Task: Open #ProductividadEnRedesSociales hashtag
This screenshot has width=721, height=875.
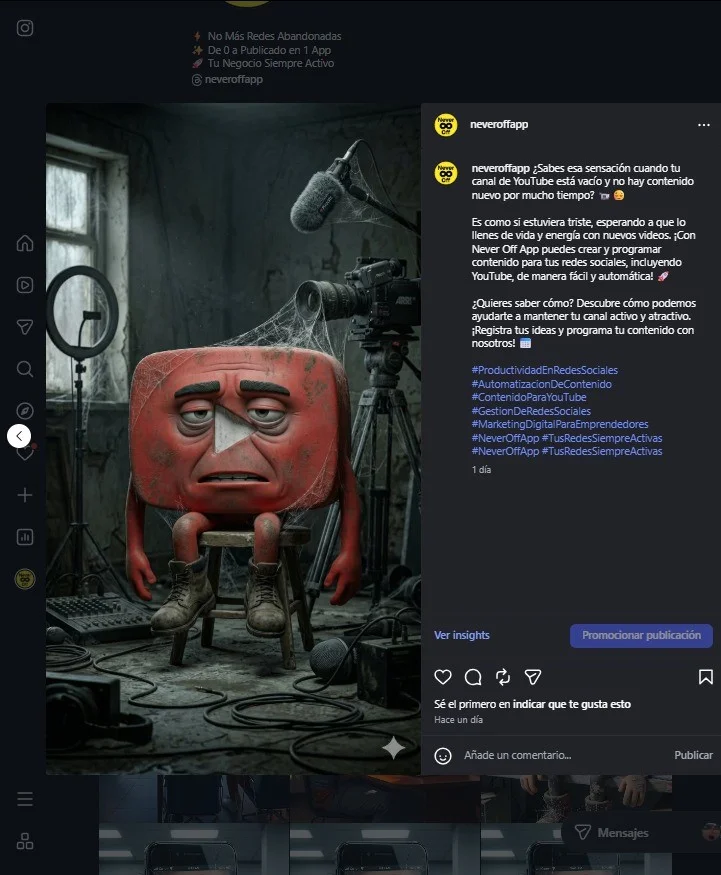Action: pyautogui.click(x=545, y=370)
